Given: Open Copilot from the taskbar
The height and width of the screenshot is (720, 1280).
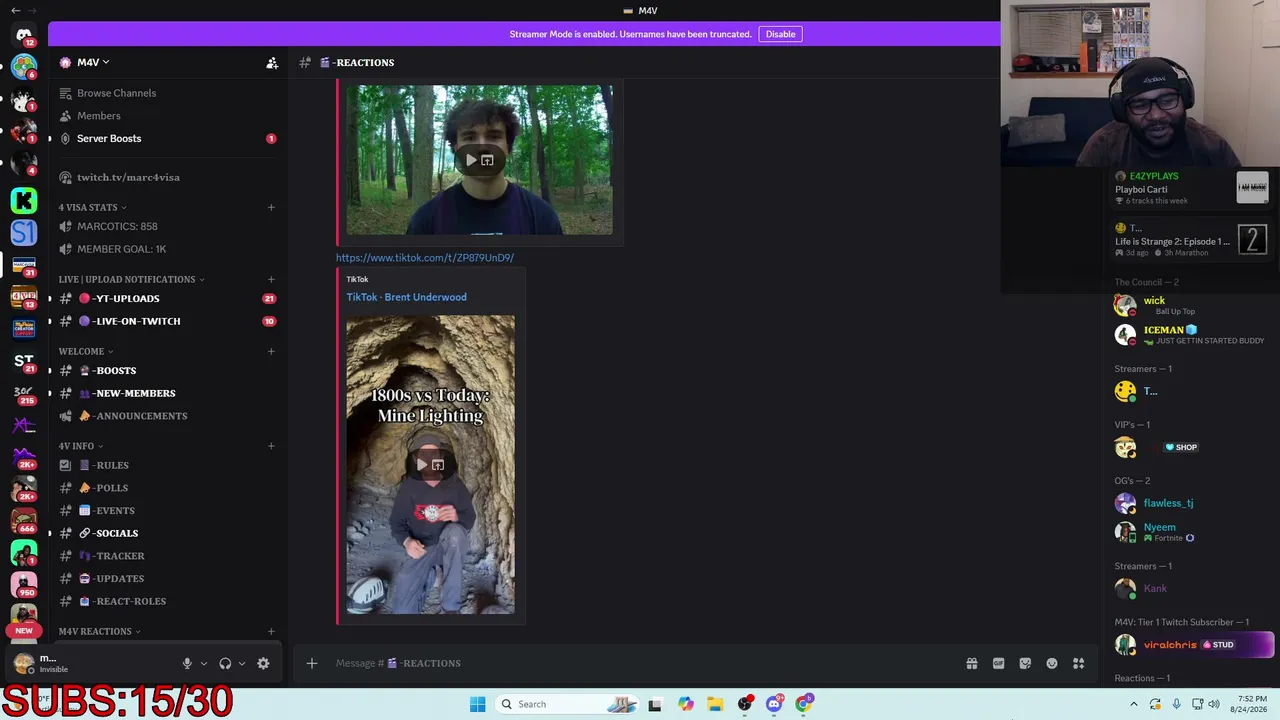Looking at the screenshot, I should [x=685, y=704].
